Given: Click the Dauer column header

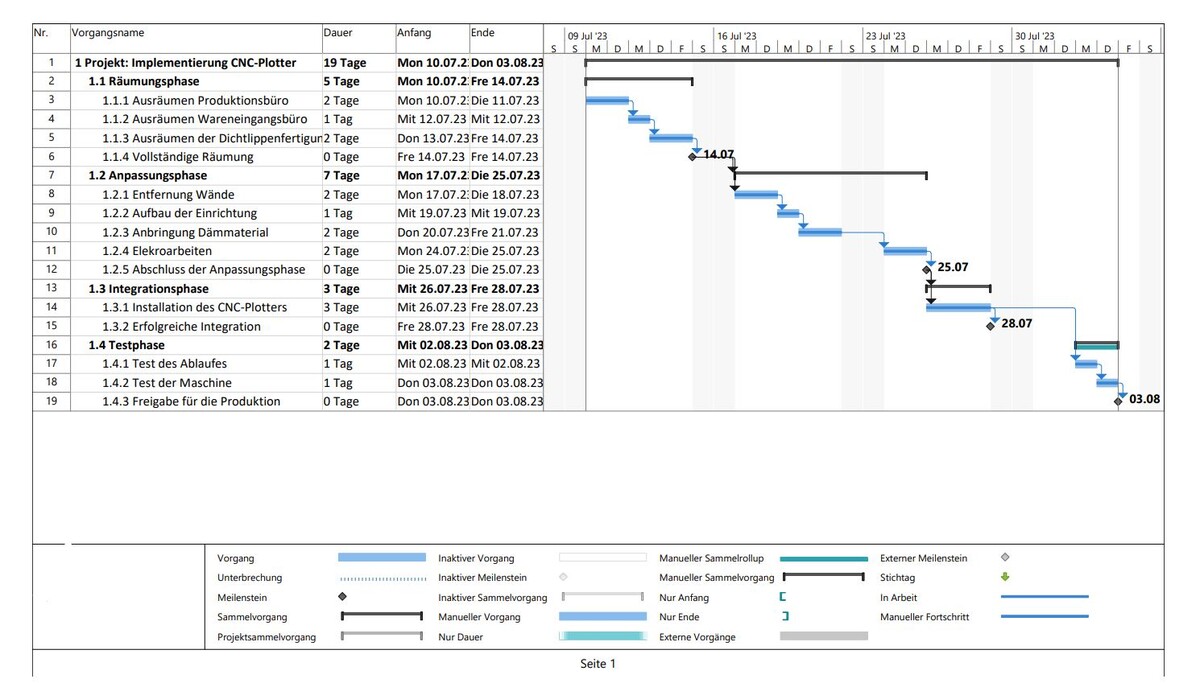Looking at the screenshot, I should point(338,33).
